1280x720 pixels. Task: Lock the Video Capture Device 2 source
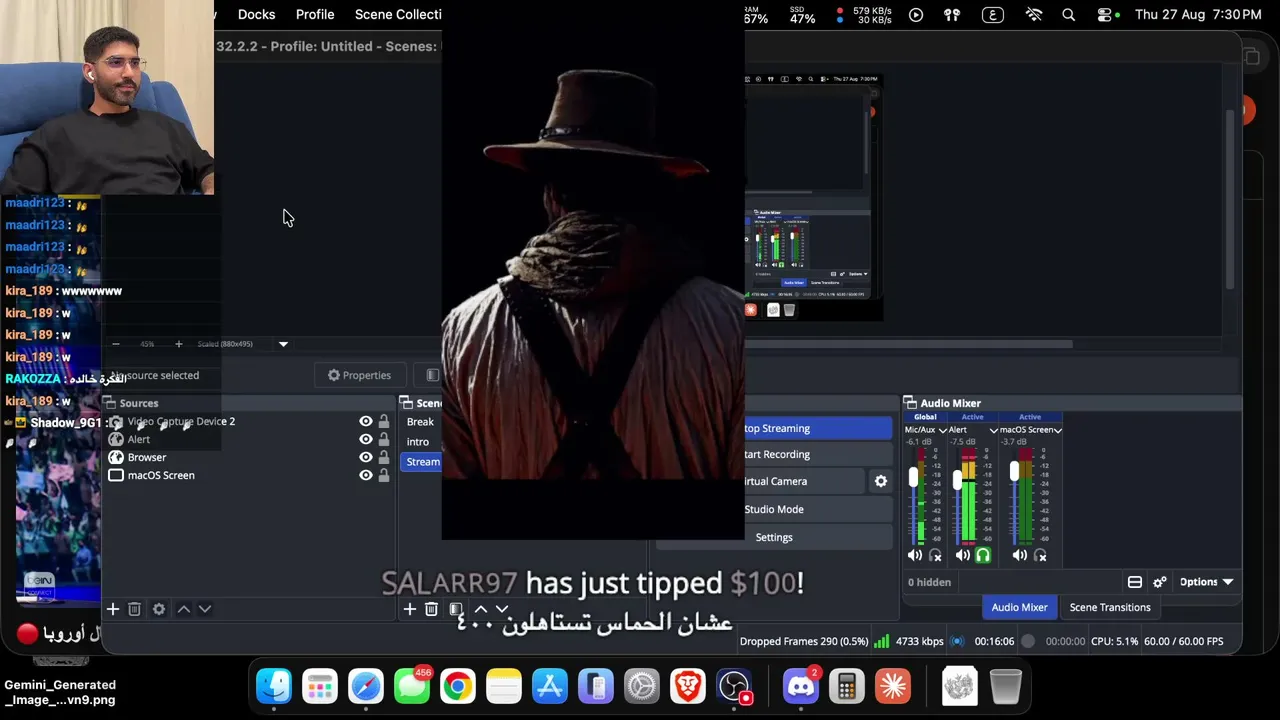384,422
